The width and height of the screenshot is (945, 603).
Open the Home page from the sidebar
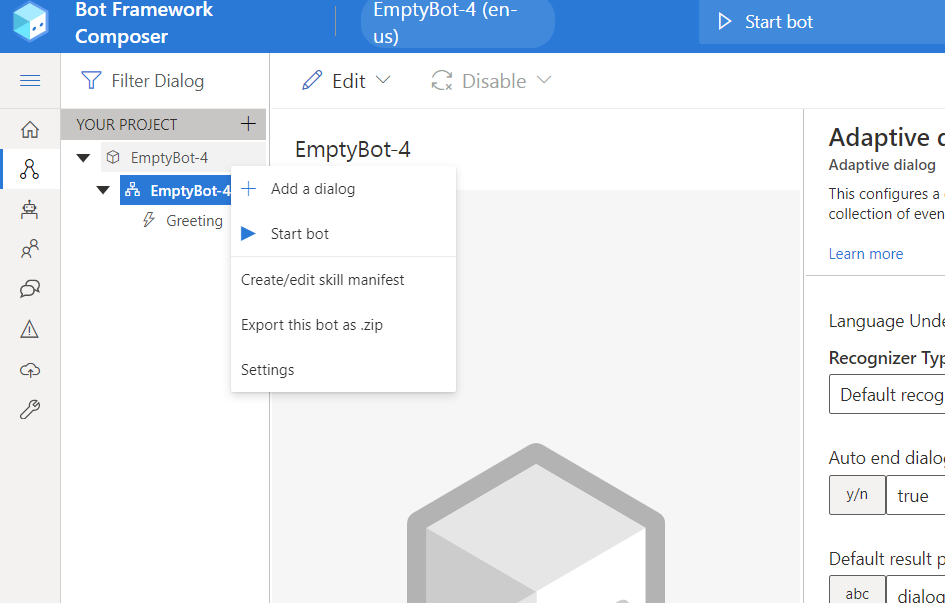(x=30, y=128)
